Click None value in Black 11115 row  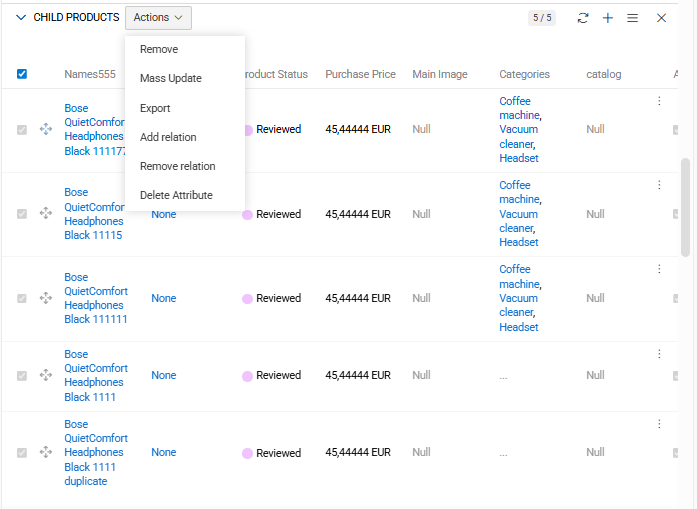tap(163, 214)
